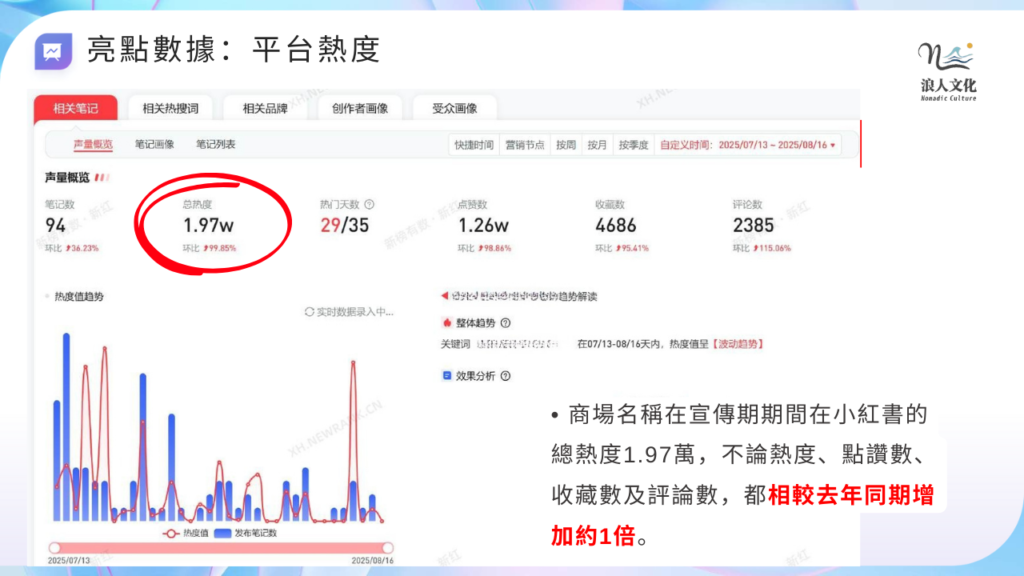Click the left handle of the date range slider

click(56, 547)
